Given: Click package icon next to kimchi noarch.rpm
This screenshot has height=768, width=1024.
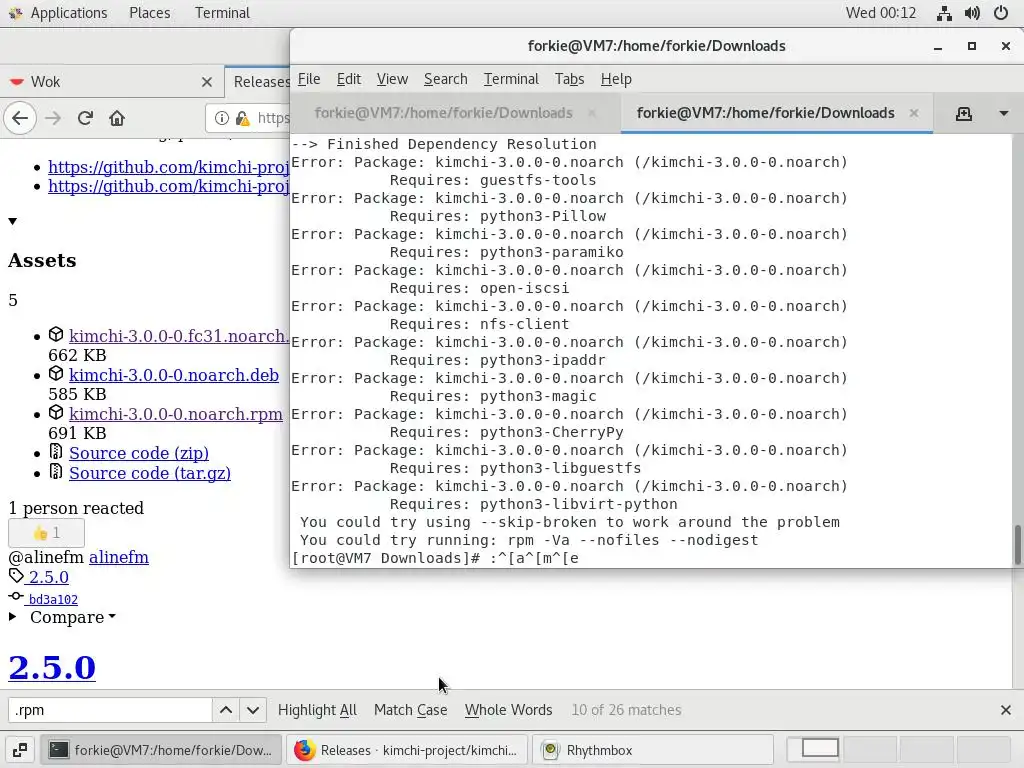Looking at the screenshot, I should [56, 413].
